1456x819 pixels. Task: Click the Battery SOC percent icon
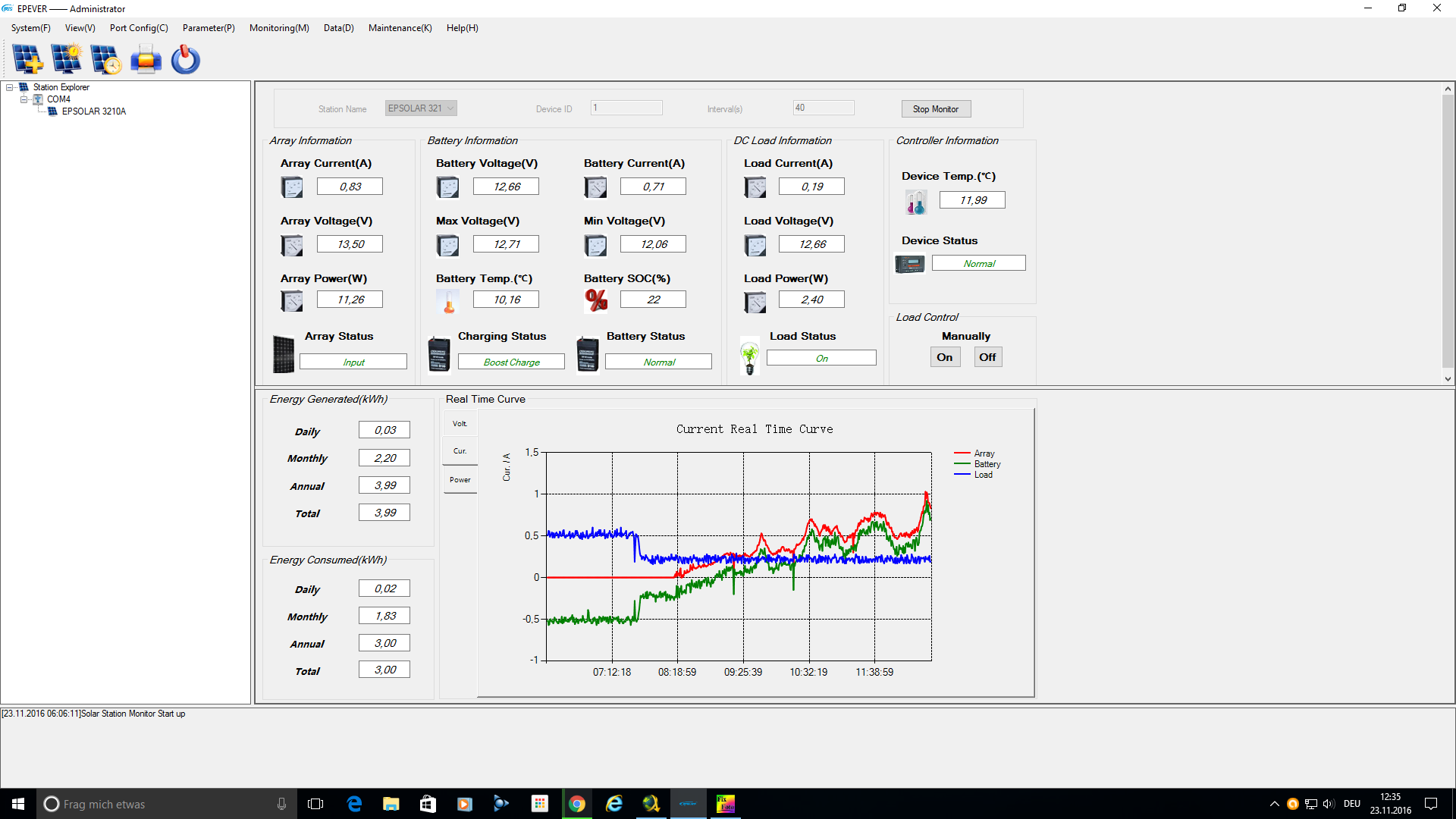596,300
